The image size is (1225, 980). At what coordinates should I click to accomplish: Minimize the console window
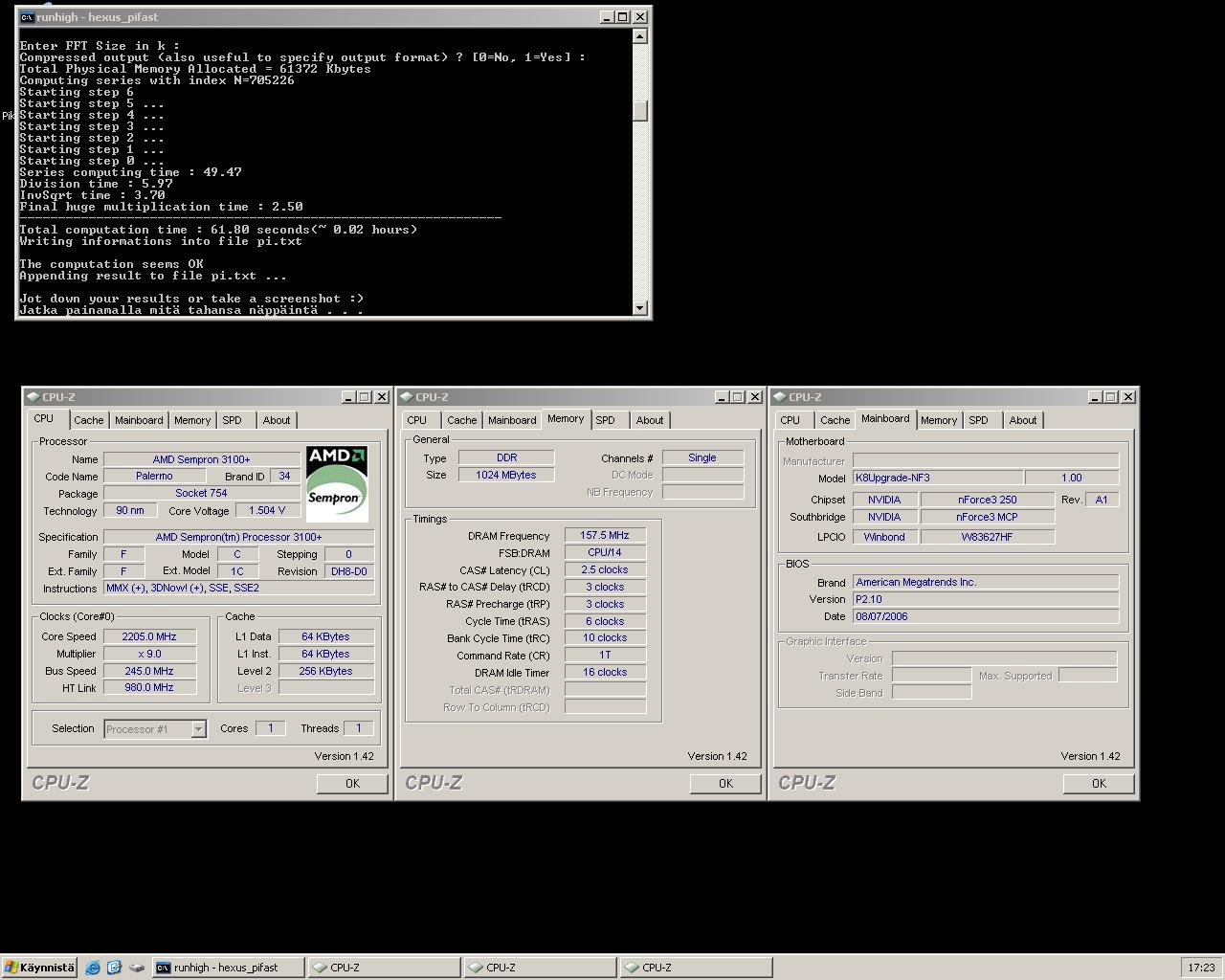coord(607,17)
